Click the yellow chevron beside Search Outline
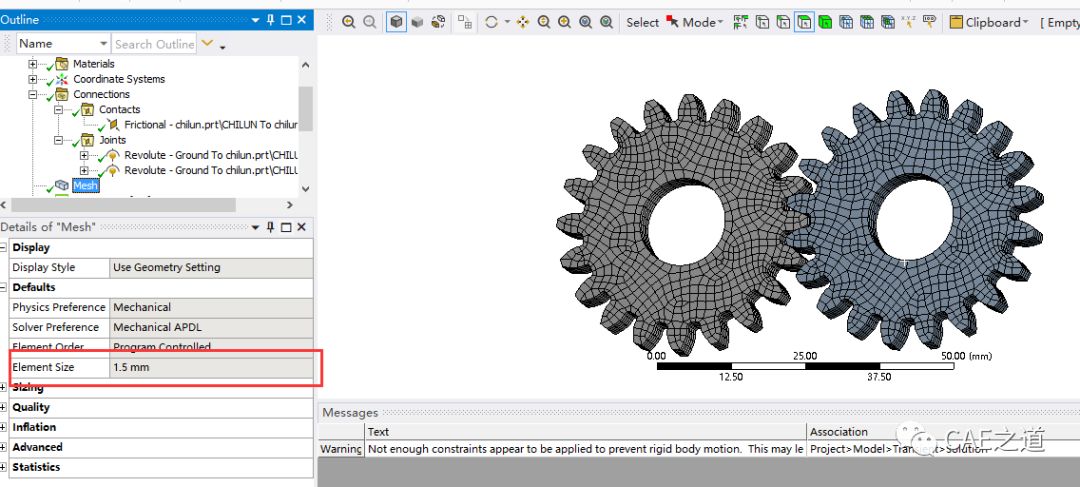This screenshot has height=487, width=1080. pos(207,43)
